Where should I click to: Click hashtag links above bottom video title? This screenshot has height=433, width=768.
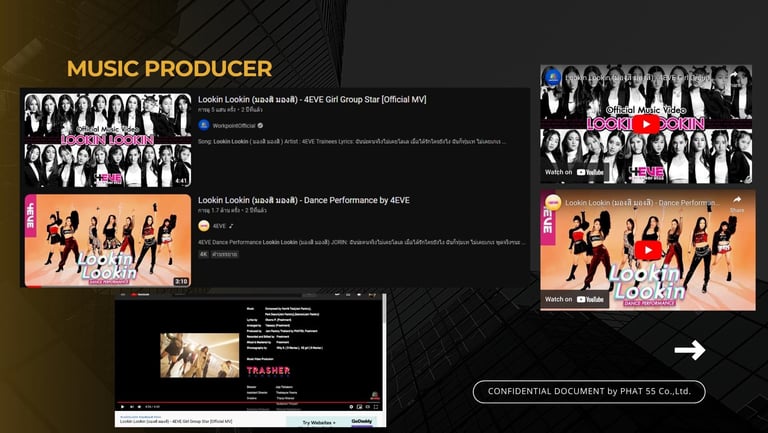click(141, 417)
